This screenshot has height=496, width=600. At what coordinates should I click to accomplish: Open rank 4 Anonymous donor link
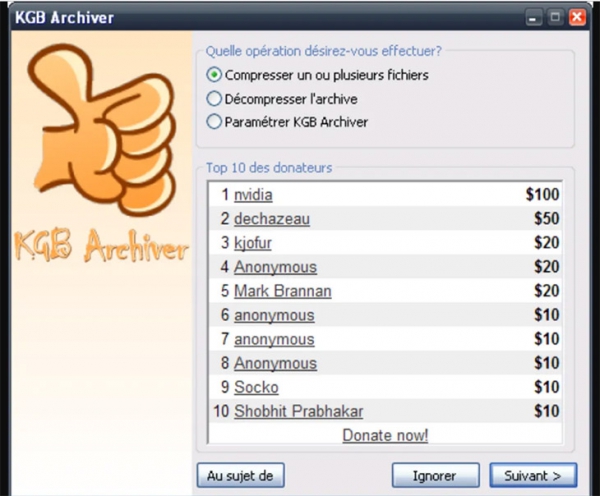(275, 267)
